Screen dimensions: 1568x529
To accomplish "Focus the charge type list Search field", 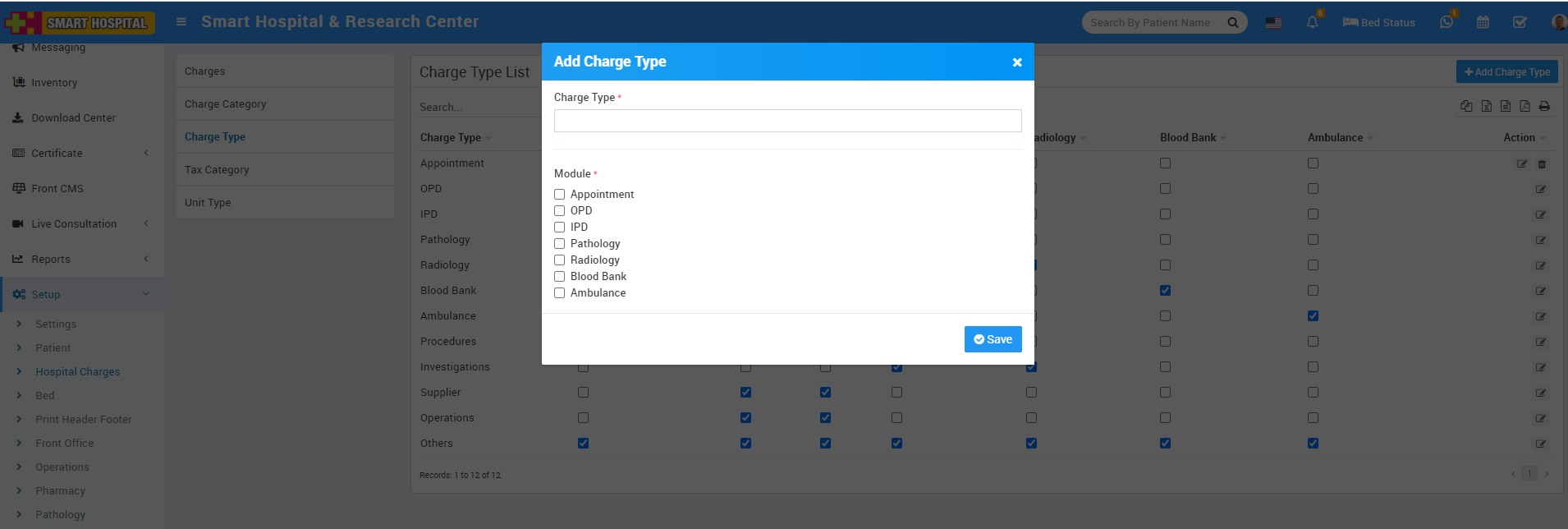I will 480,107.
